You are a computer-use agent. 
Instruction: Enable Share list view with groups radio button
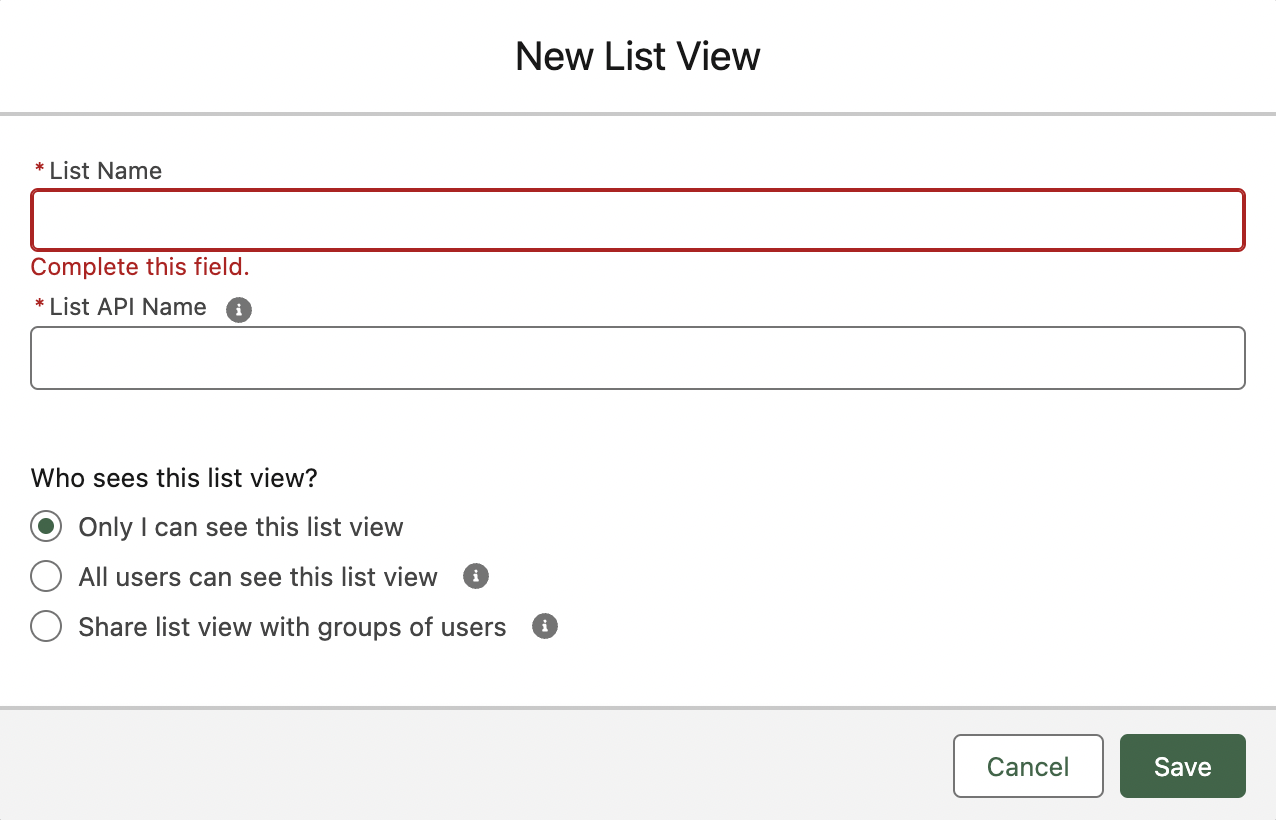tap(46, 627)
